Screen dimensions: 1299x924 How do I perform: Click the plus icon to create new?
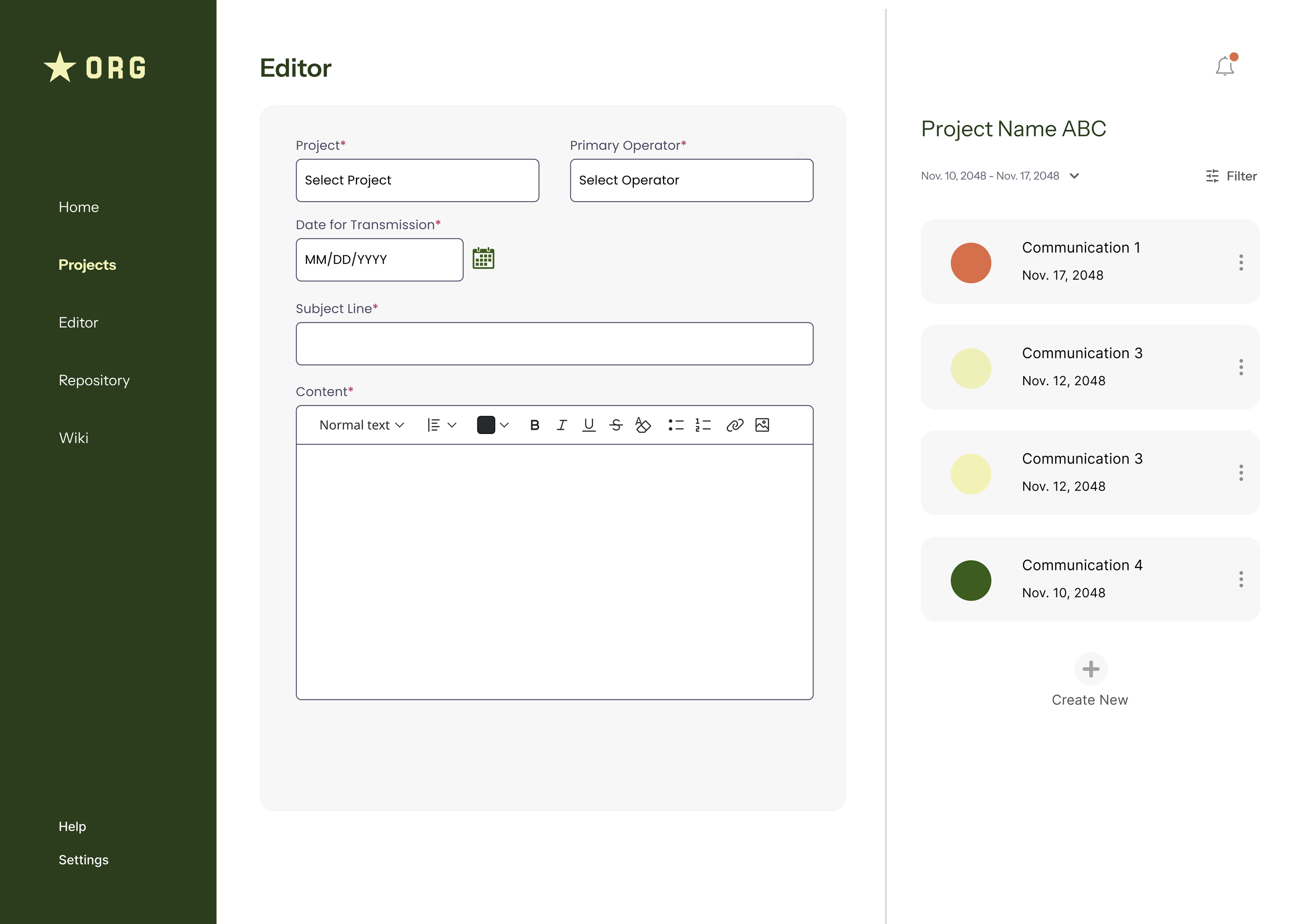click(1090, 669)
